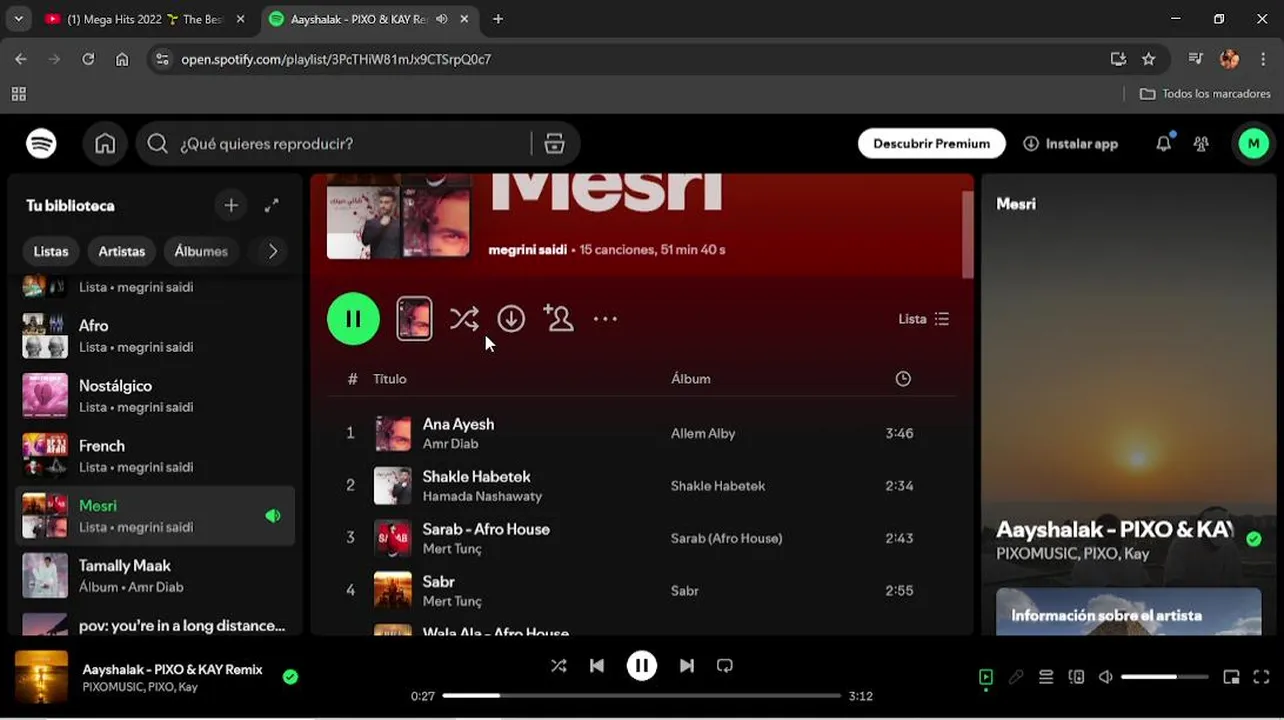Image resolution: width=1284 pixels, height=720 pixels.
Task: Open a new browser tab
Action: [498, 19]
